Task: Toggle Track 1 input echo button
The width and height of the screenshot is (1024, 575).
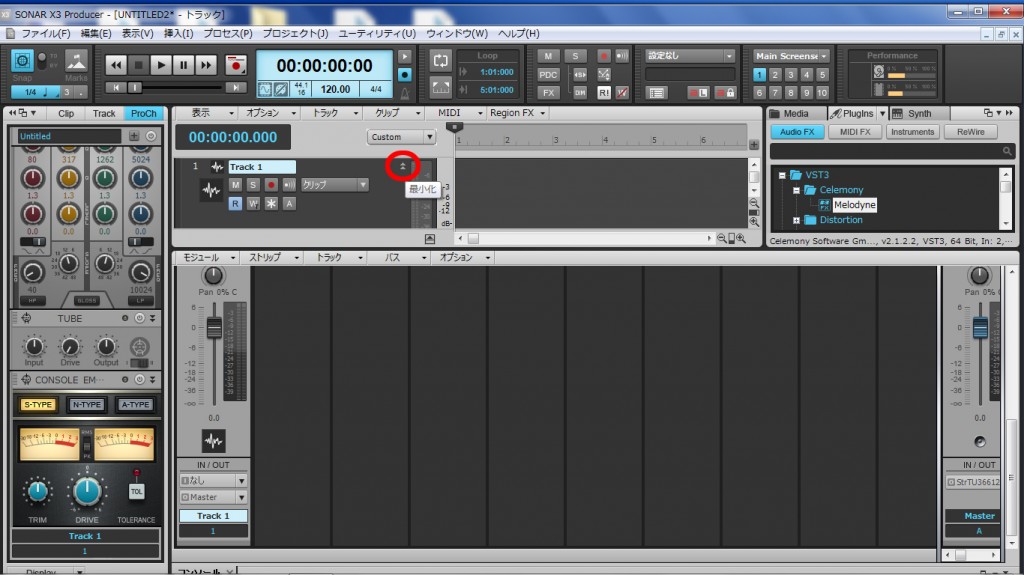Action: 289,185
